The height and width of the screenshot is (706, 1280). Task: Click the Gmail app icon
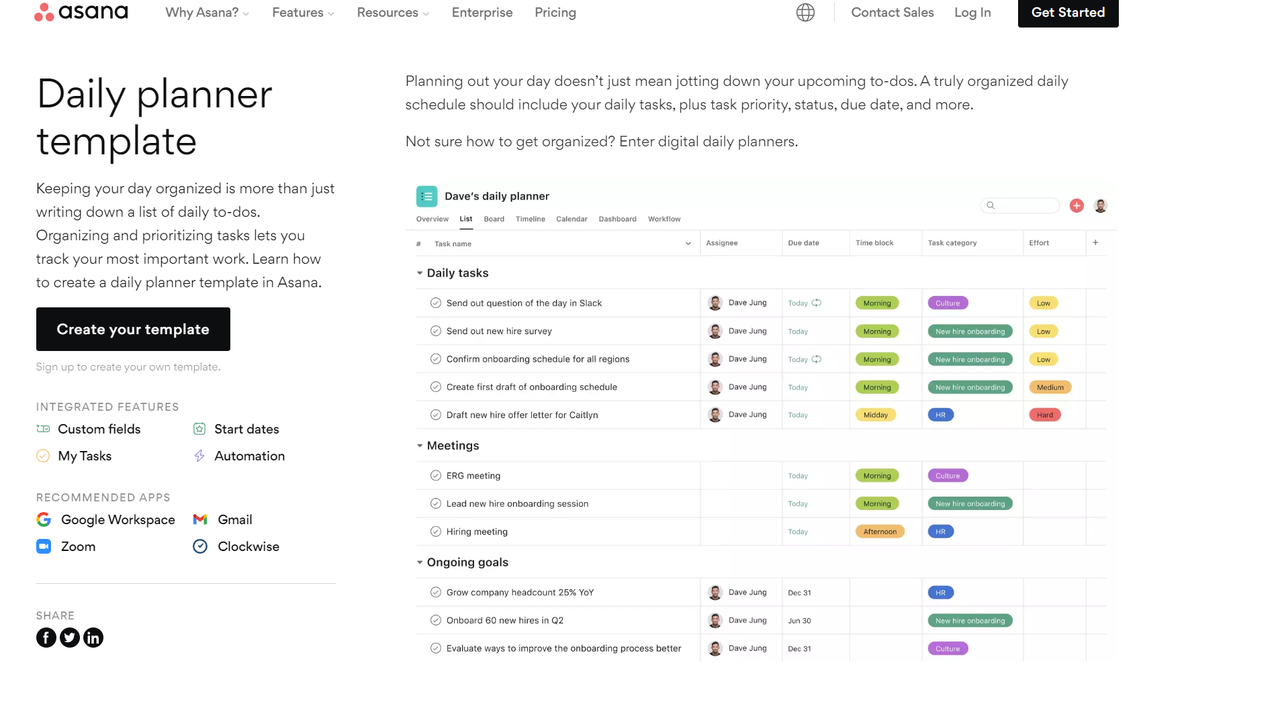[x=200, y=520]
